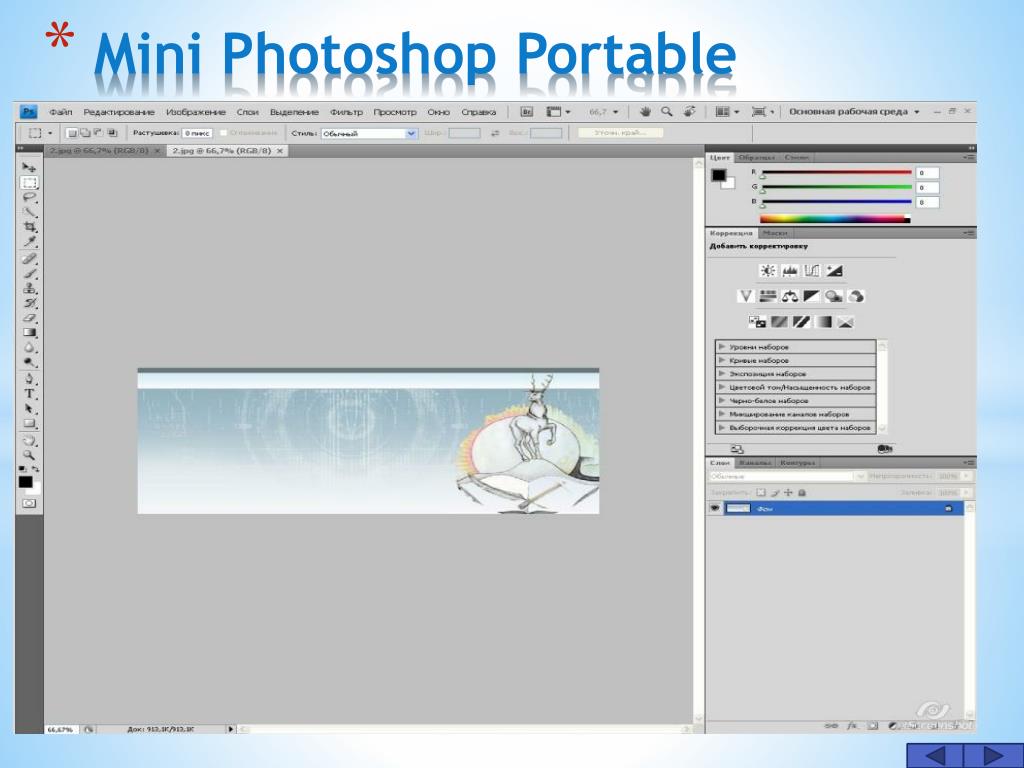The height and width of the screenshot is (768, 1024).
Task: Select the Gradient tool
Action: [29, 332]
